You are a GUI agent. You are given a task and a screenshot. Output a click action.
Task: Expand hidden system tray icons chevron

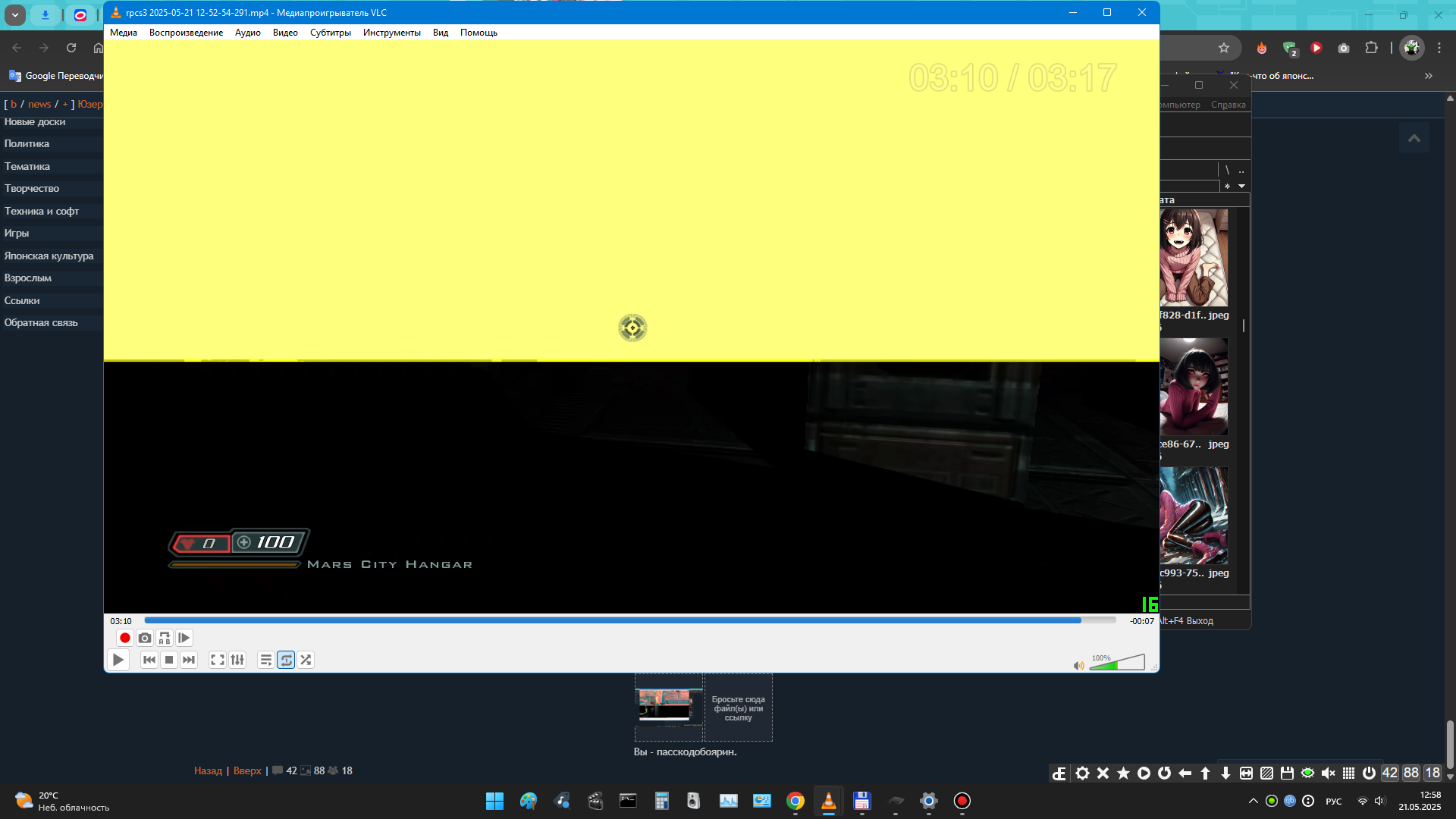pos(1253,801)
